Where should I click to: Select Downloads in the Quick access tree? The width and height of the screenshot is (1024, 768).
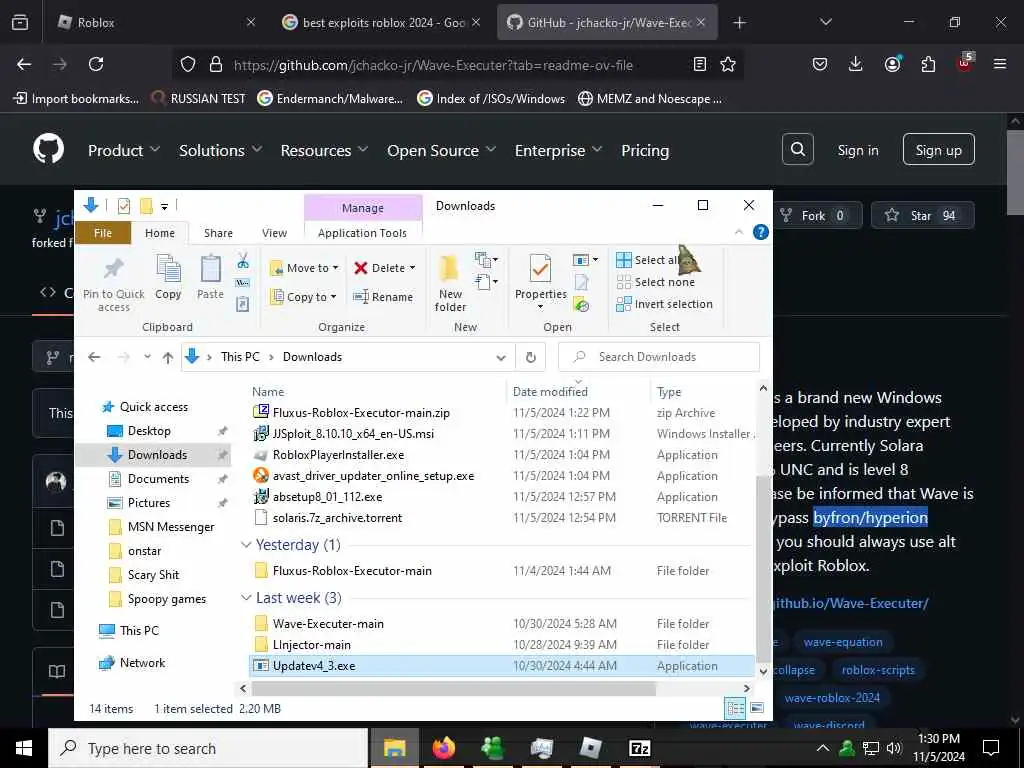153,455
